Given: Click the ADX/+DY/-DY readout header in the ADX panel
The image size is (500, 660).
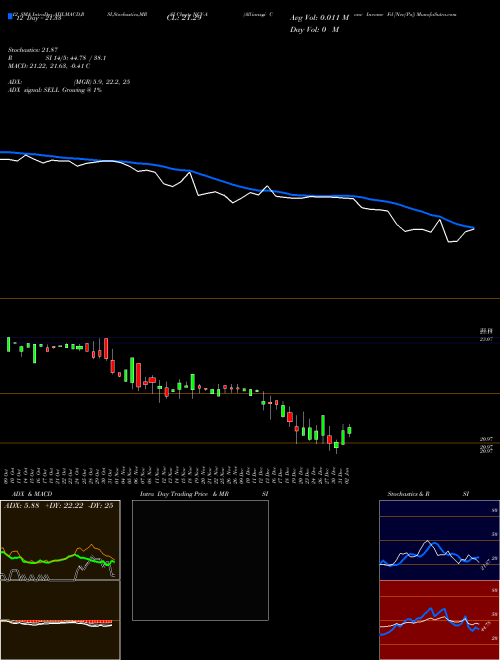Looking at the screenshot, I should tap(59, 506).
